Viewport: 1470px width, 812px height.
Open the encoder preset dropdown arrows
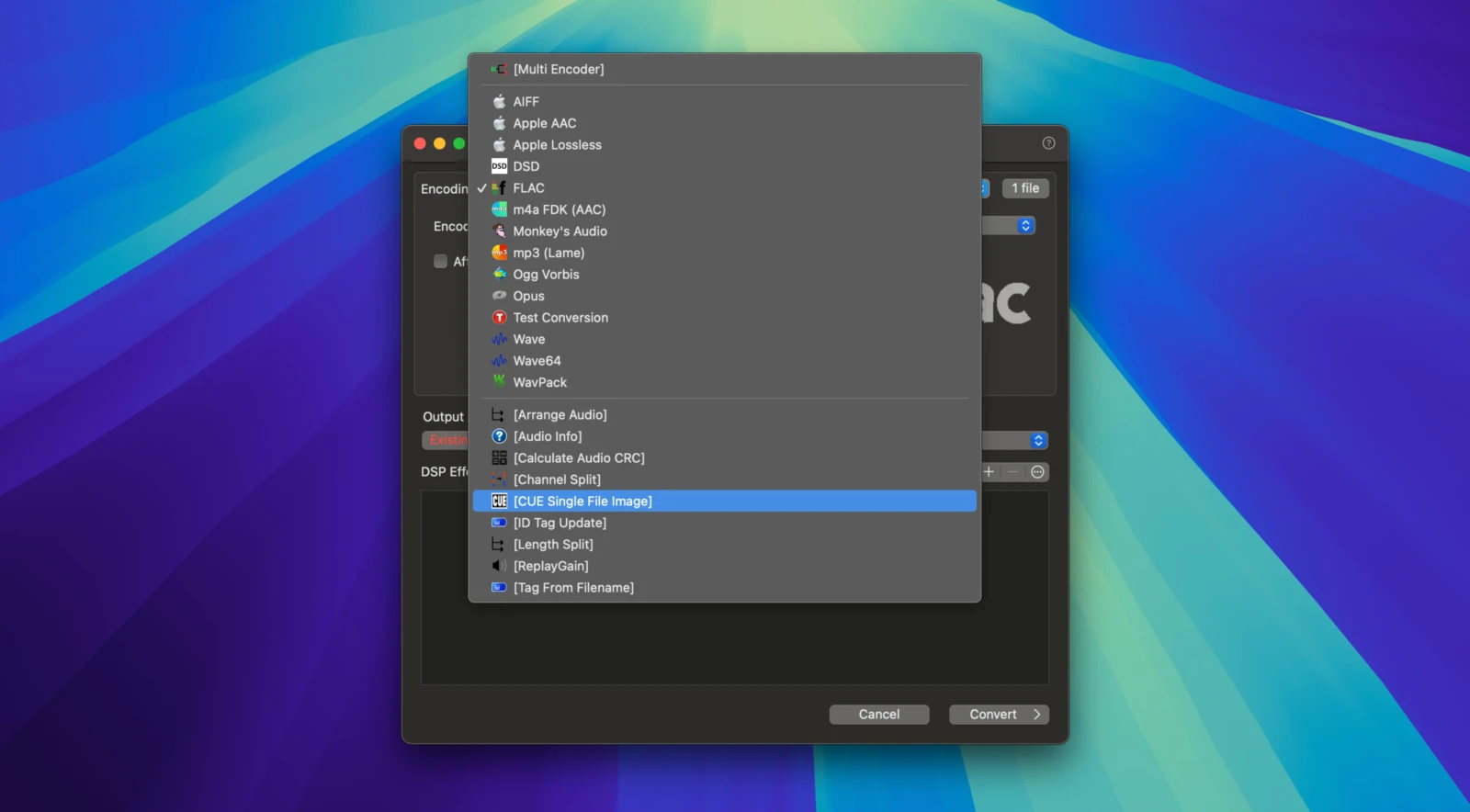[1025, 226]
